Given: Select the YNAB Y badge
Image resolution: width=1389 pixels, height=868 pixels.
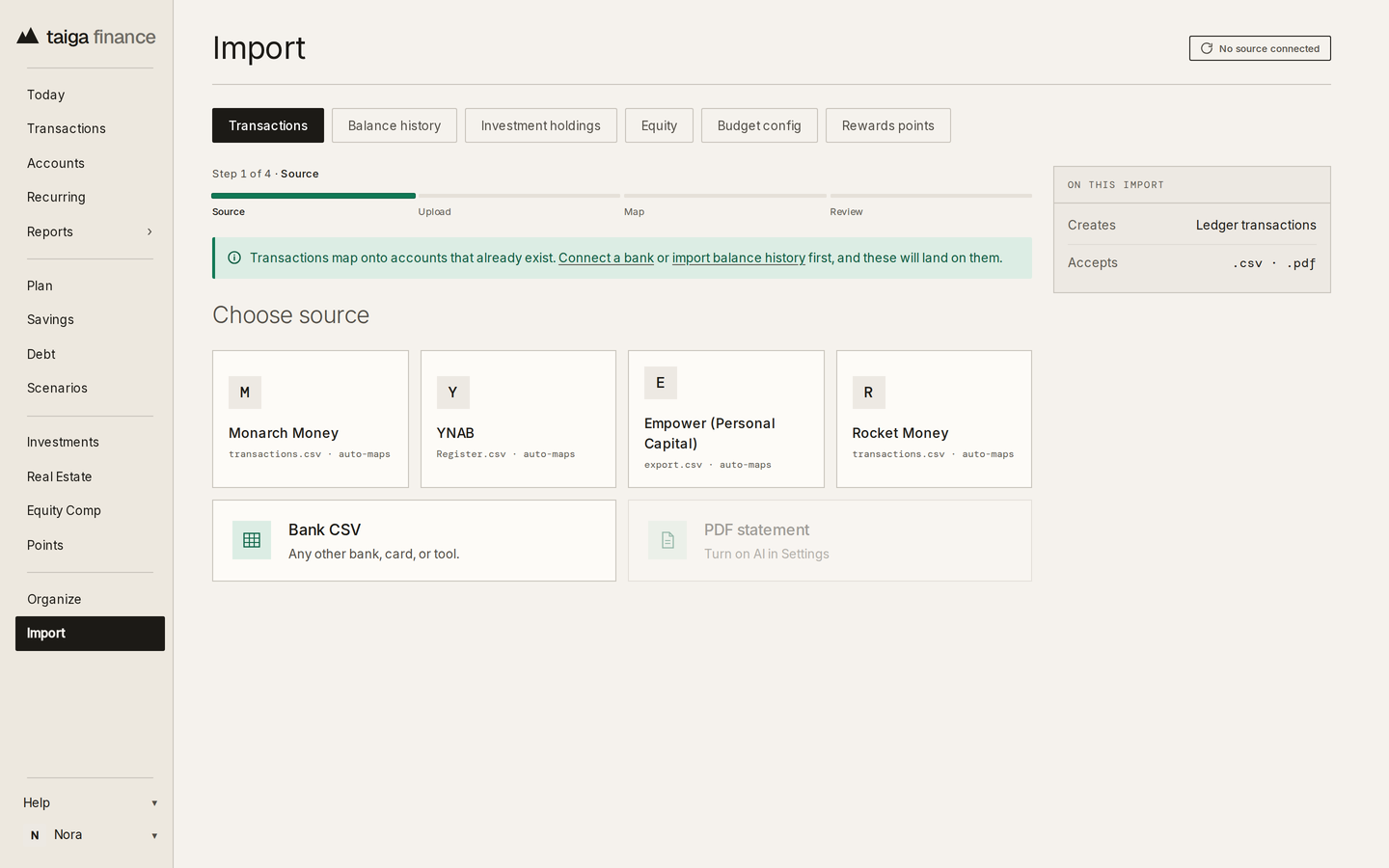Looking at the screenshot, I should pos(453,393).
